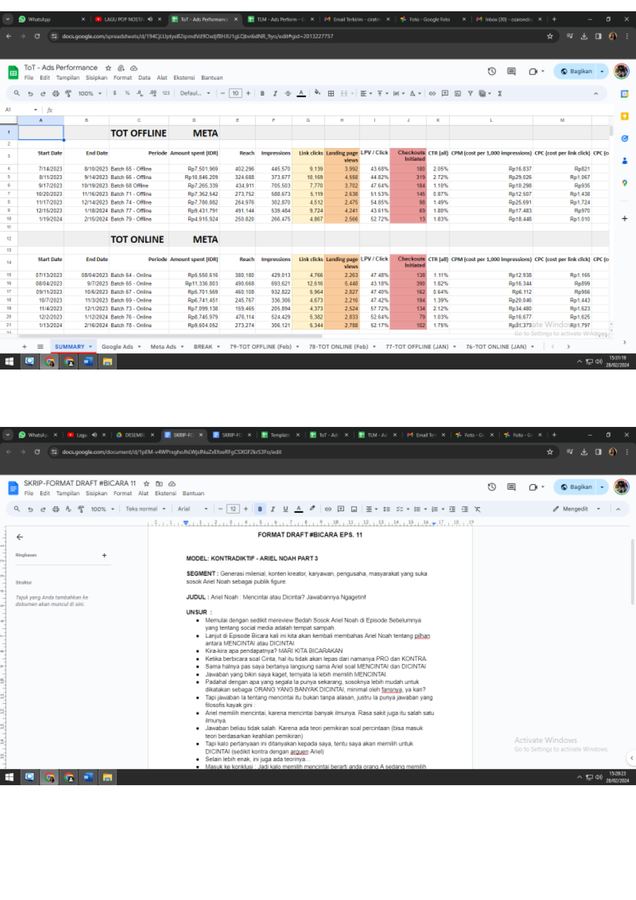Open version history in the Docs window
Viewport: 636px width, 900px height.
[x=492, y=487]
